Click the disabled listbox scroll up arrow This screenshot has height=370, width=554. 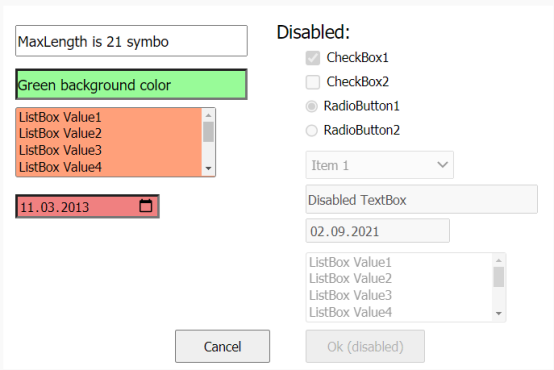[499, 261]
